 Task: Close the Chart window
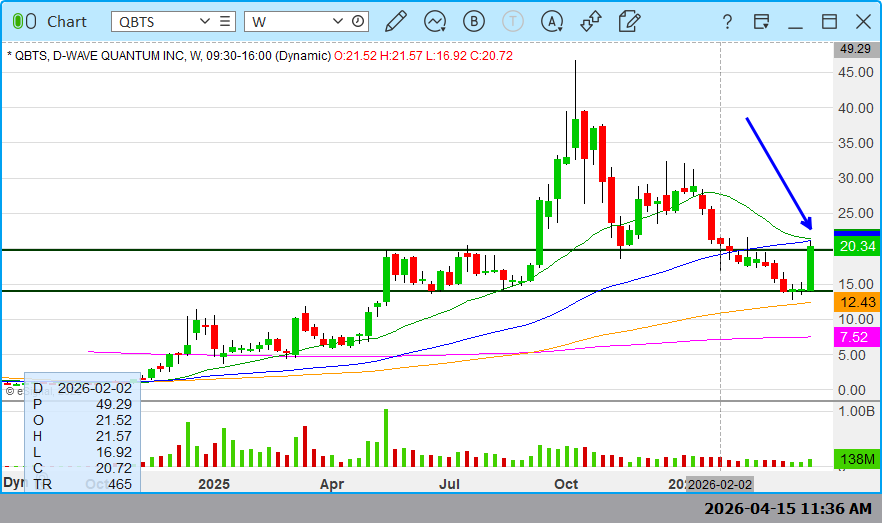tap(863, 22)
